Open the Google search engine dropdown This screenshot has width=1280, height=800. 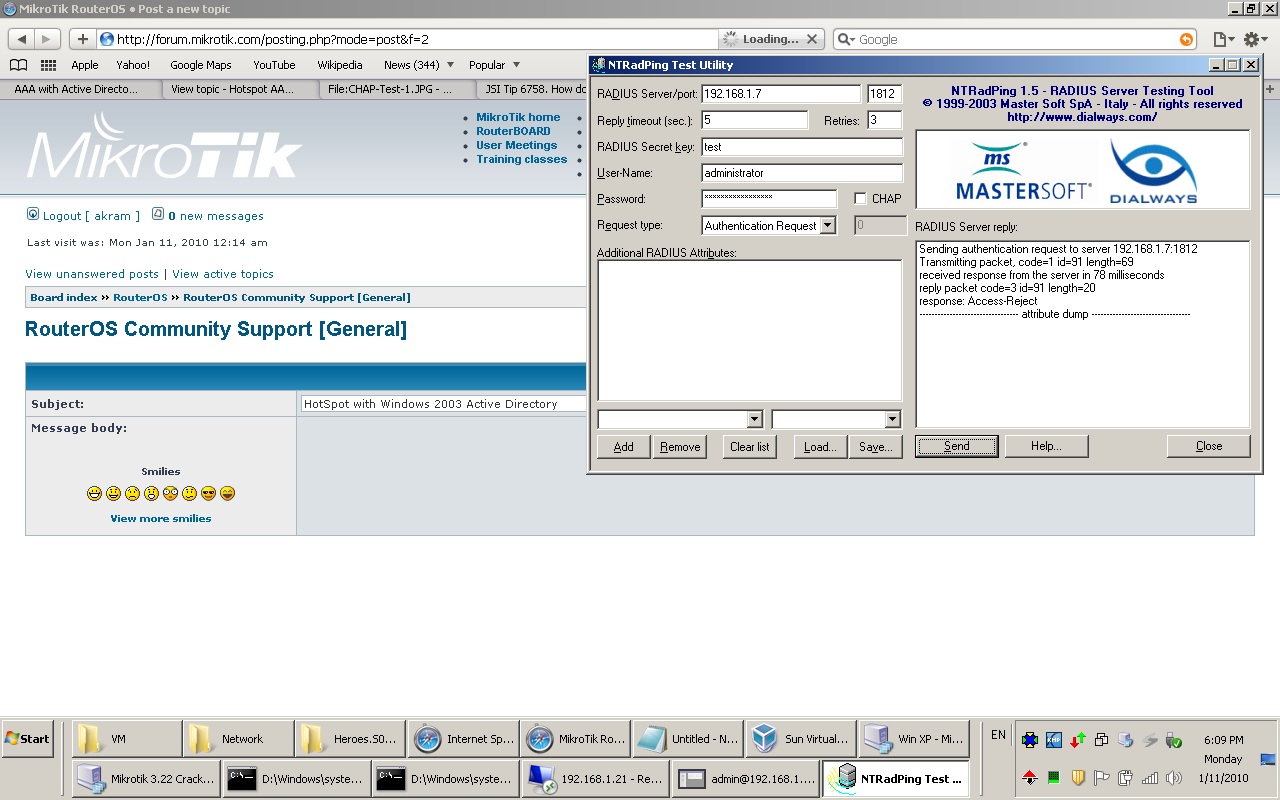[x=846, y=39]
